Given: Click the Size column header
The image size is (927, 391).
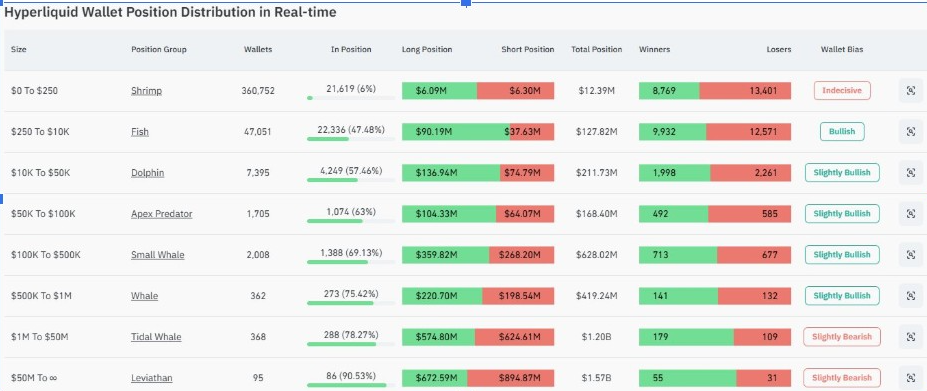Looking at the screenshot, I should pyautogui.click(x=18, y=50).
